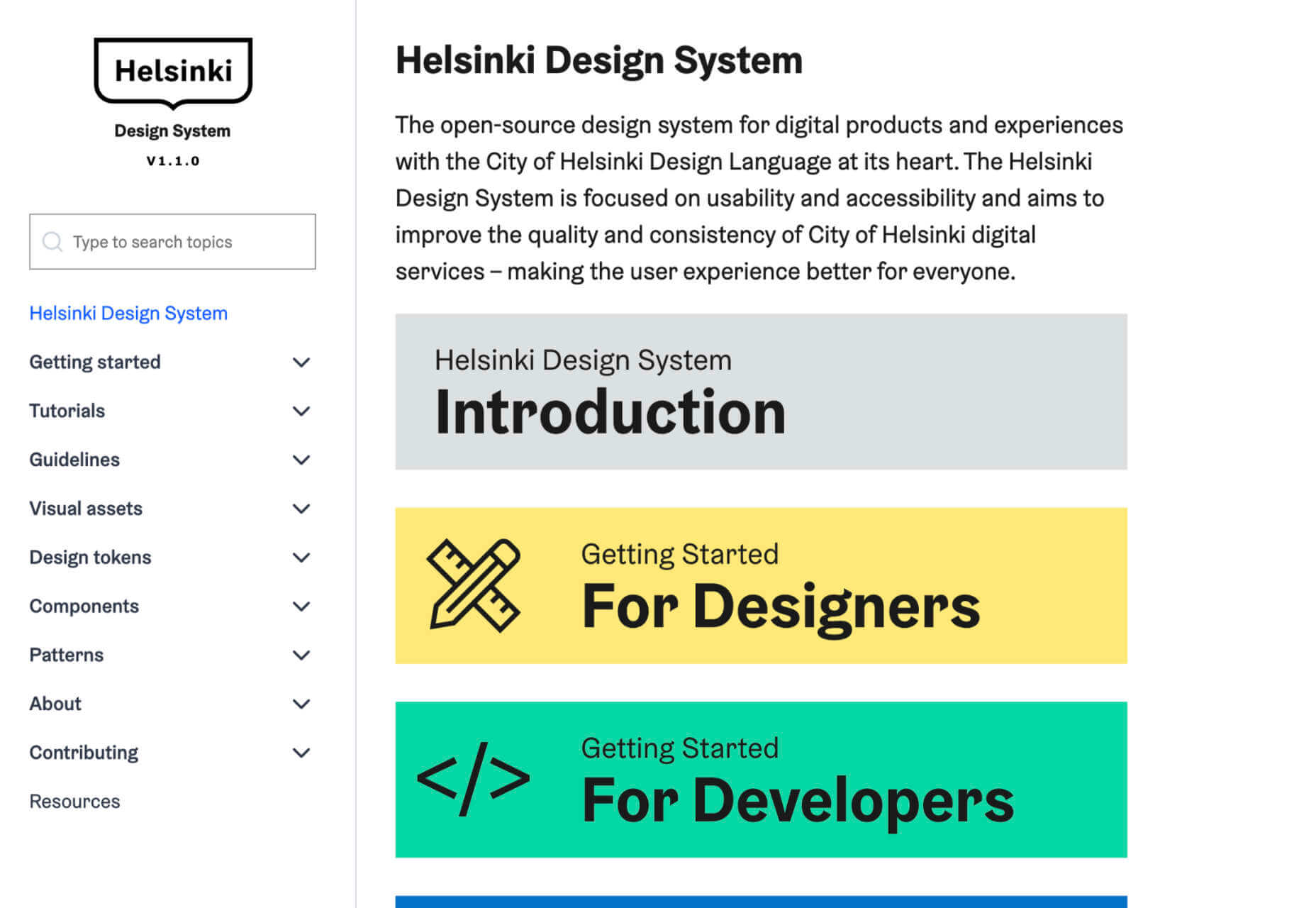Select Design tokens in the sidebar

(90, 558)
